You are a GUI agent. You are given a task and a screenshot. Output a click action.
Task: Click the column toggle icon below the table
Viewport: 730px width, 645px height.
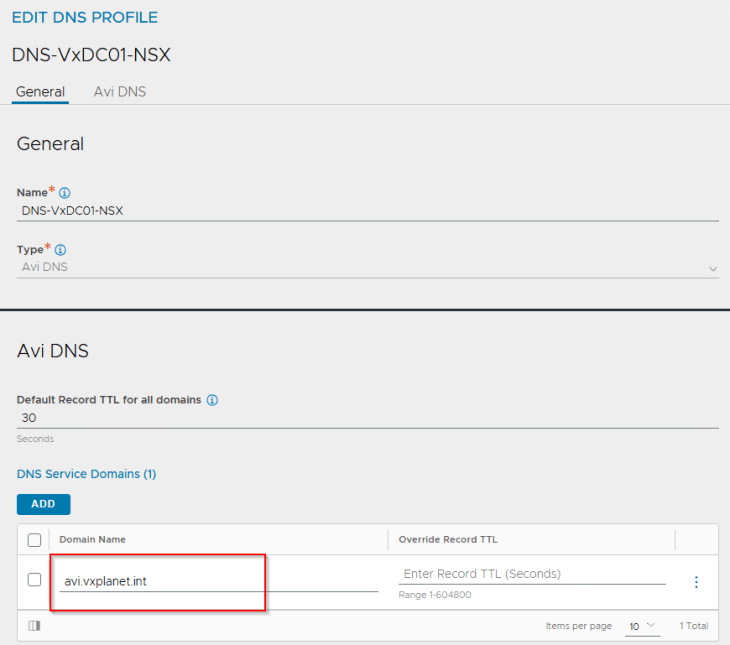[34, 626]
